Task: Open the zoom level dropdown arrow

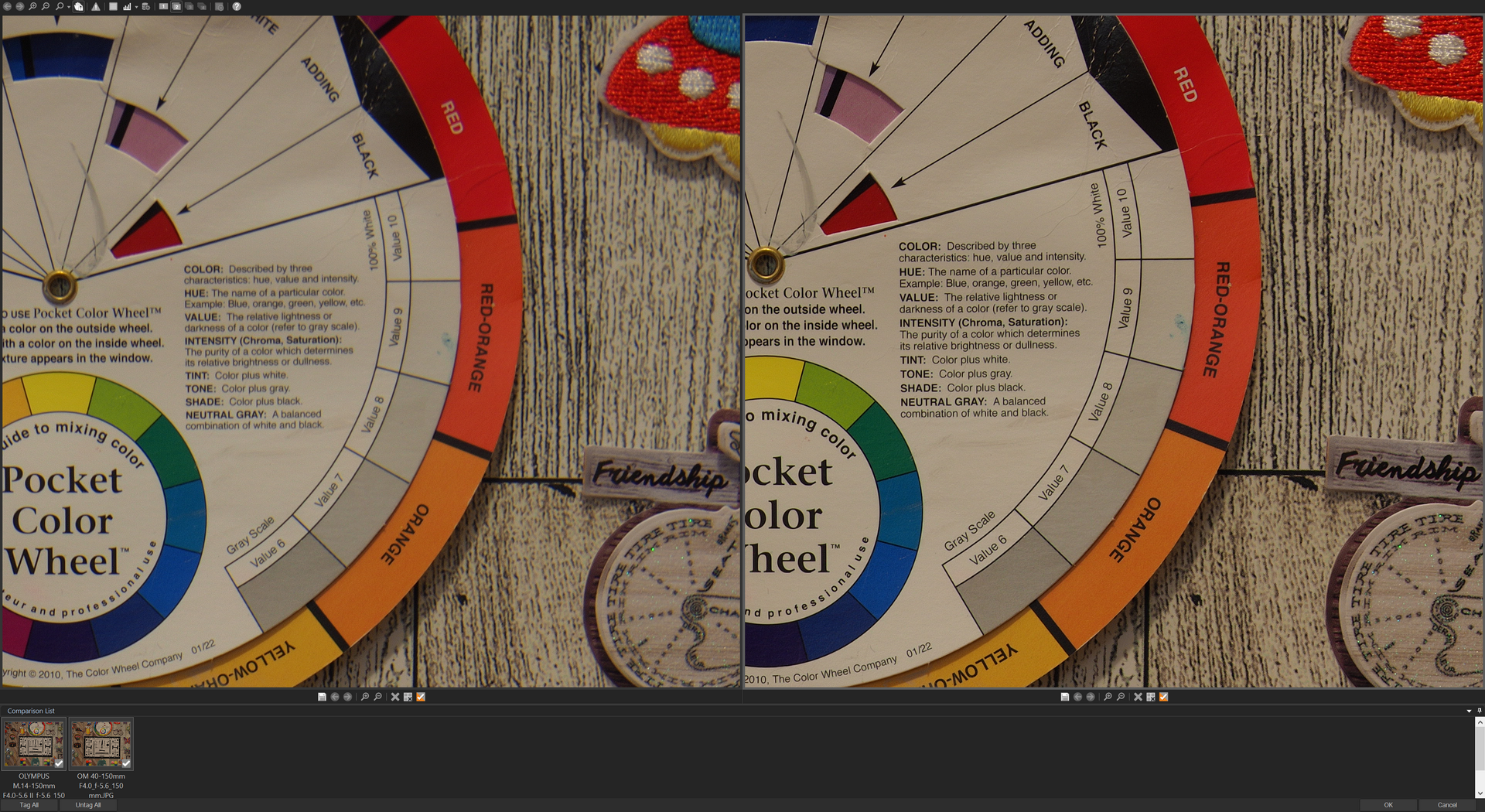Action: (x=69, y=7)
